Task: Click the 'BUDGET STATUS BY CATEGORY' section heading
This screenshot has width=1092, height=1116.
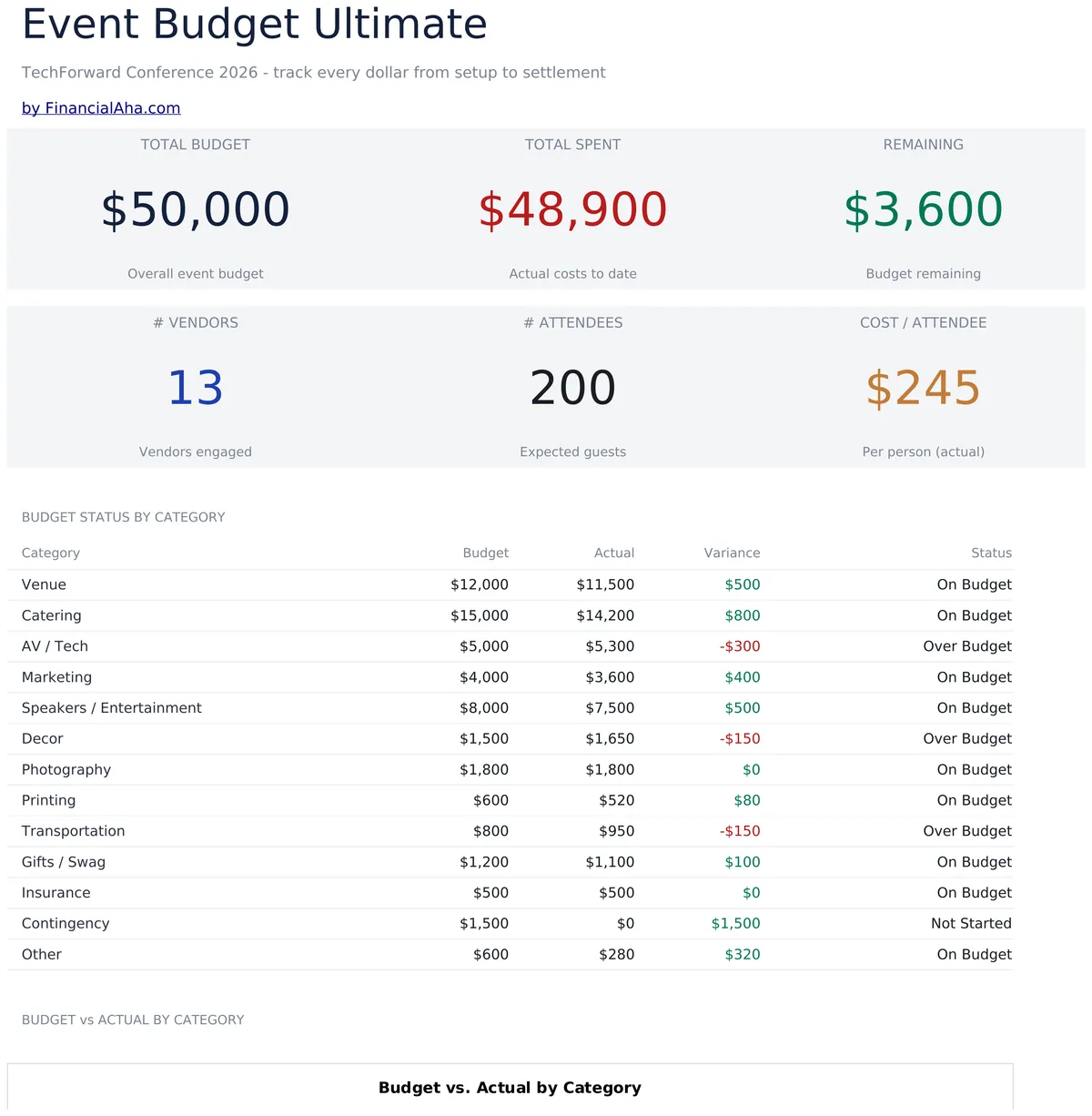Action: pyautogui.click(x=124, y=517)
